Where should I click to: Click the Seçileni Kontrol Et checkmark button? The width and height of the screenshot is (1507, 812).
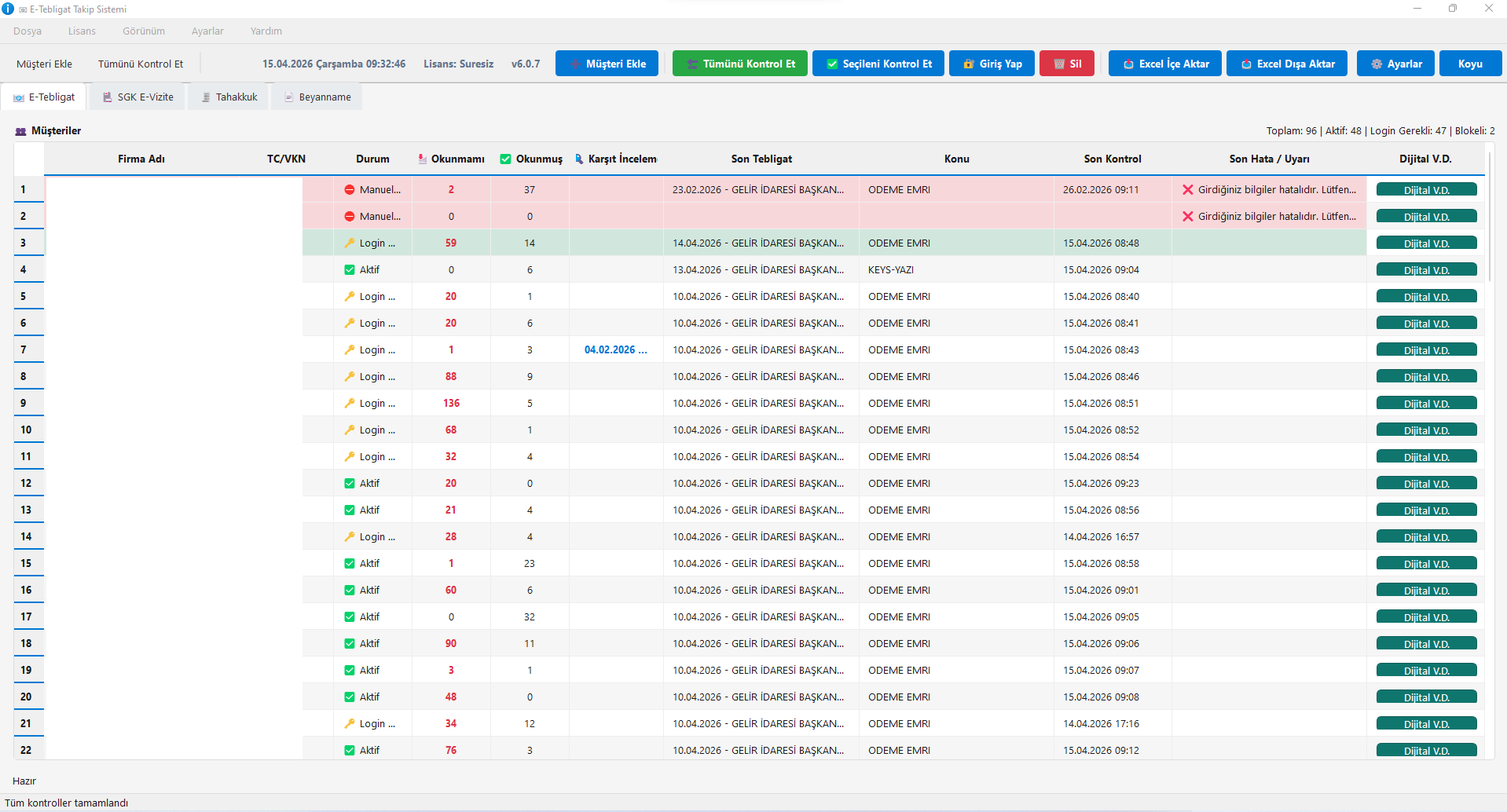point(878,64)
